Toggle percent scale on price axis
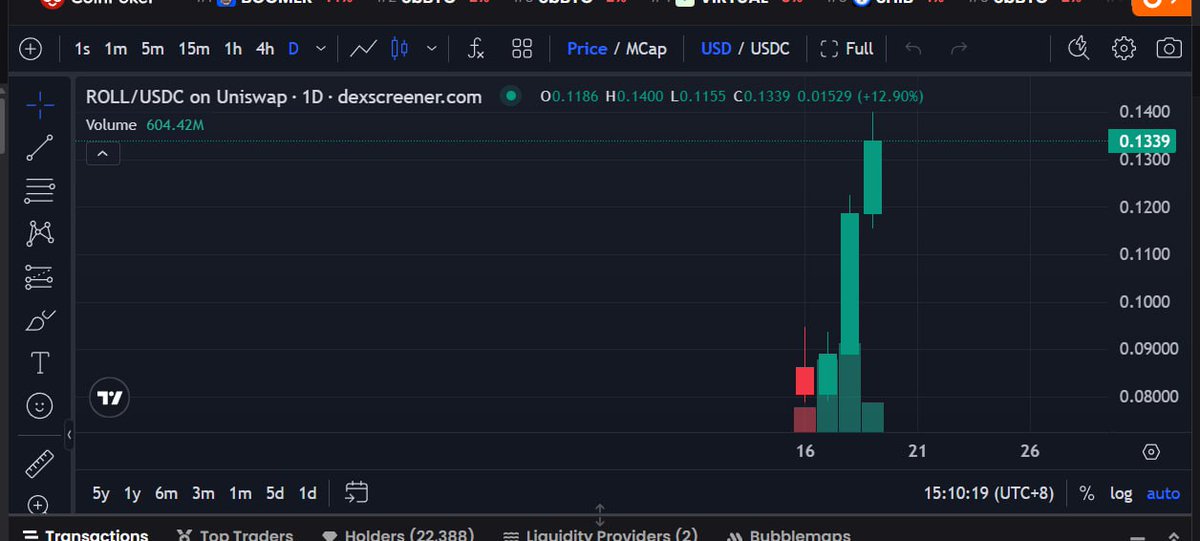The width and height of the screenshot is (1200, 541). [x=1087, y=493]
